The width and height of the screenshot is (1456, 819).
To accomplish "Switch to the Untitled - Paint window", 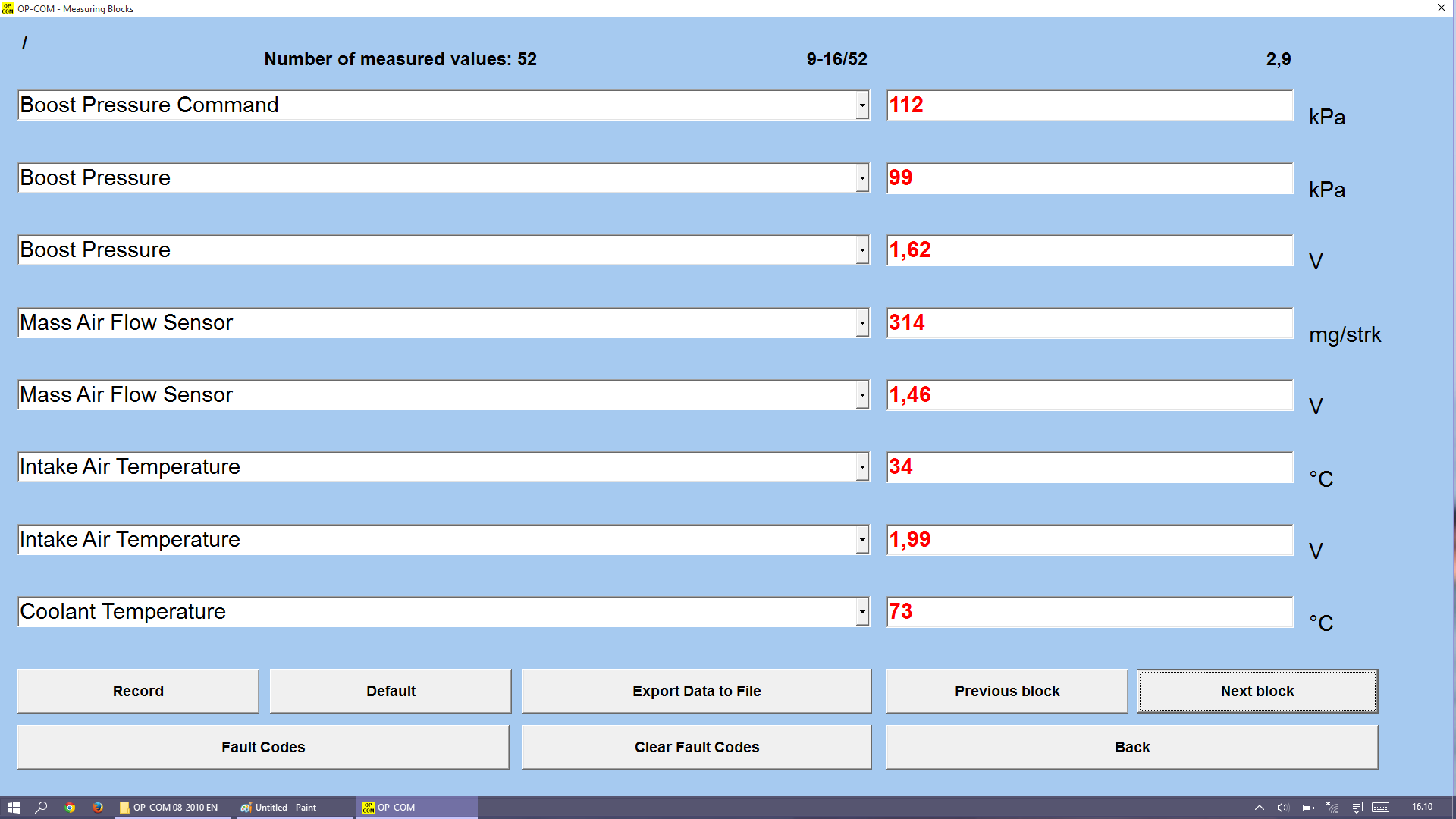I will coord(294,808).
